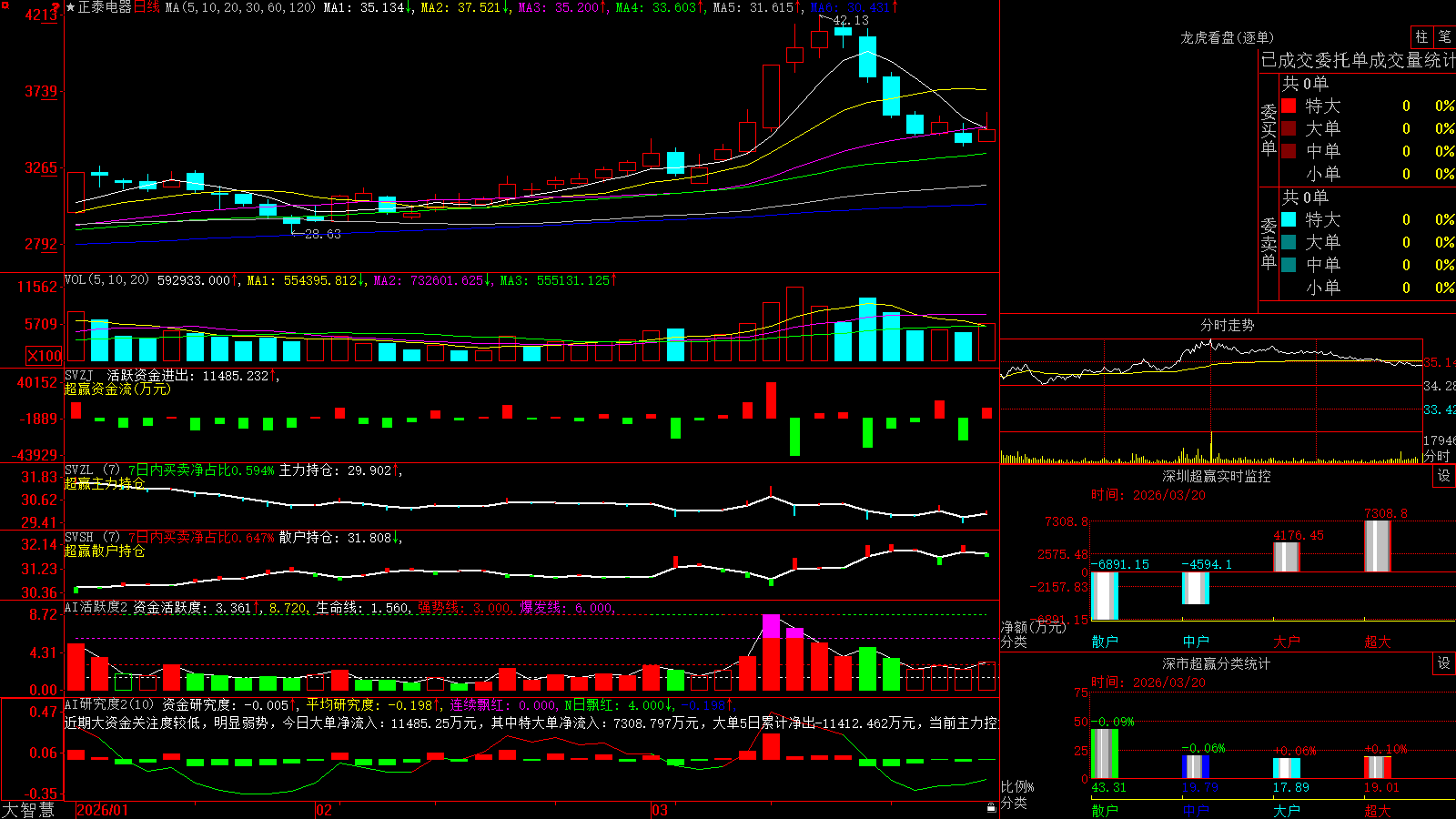Image resolution: width=1456 pixels, height=819 pixels.
Task: Select the dark red 大单 buy-order swatch
Action: coord(1289,128)
